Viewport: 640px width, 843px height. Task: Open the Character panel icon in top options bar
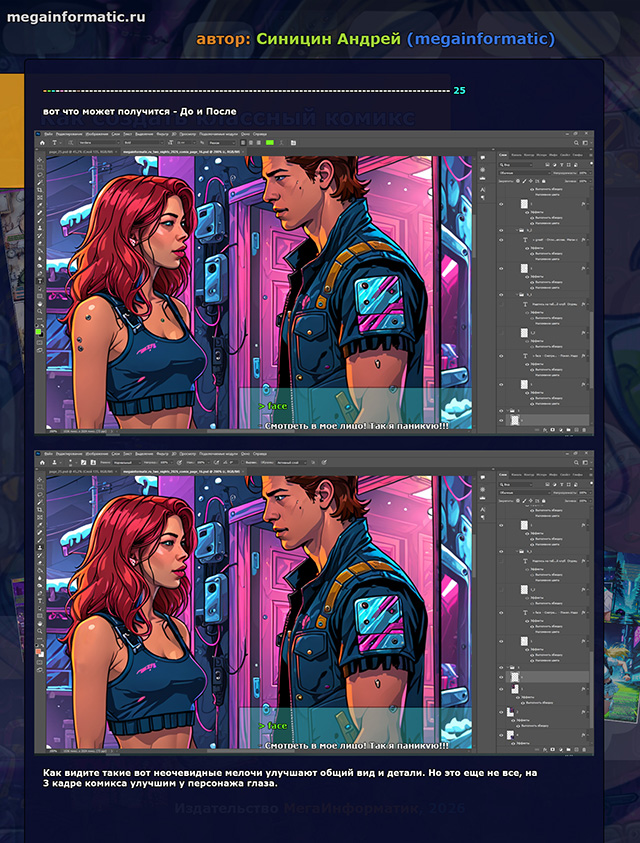point(293,143)
